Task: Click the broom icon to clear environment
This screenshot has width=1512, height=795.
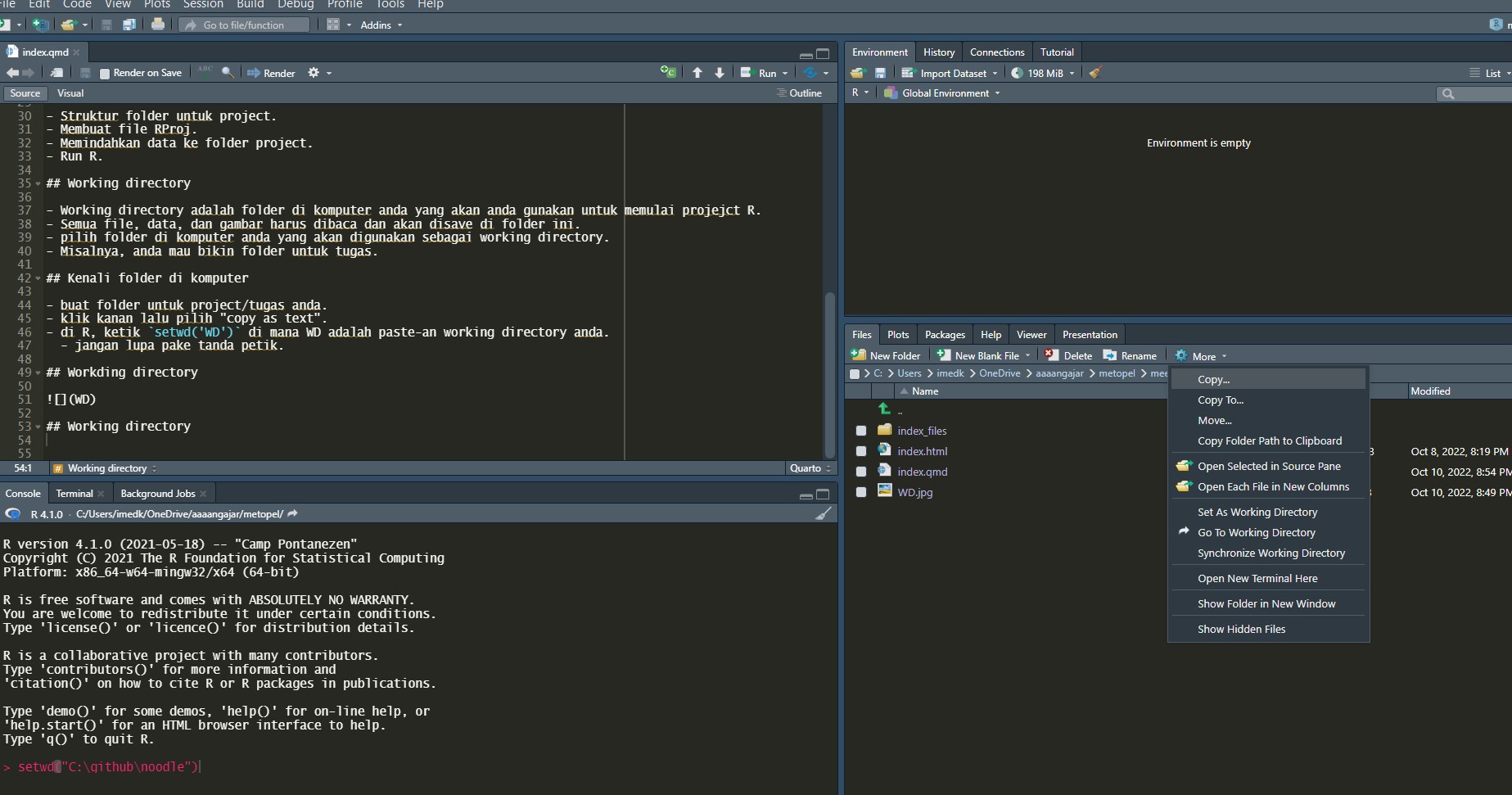Action: (x=1095, y=73)
